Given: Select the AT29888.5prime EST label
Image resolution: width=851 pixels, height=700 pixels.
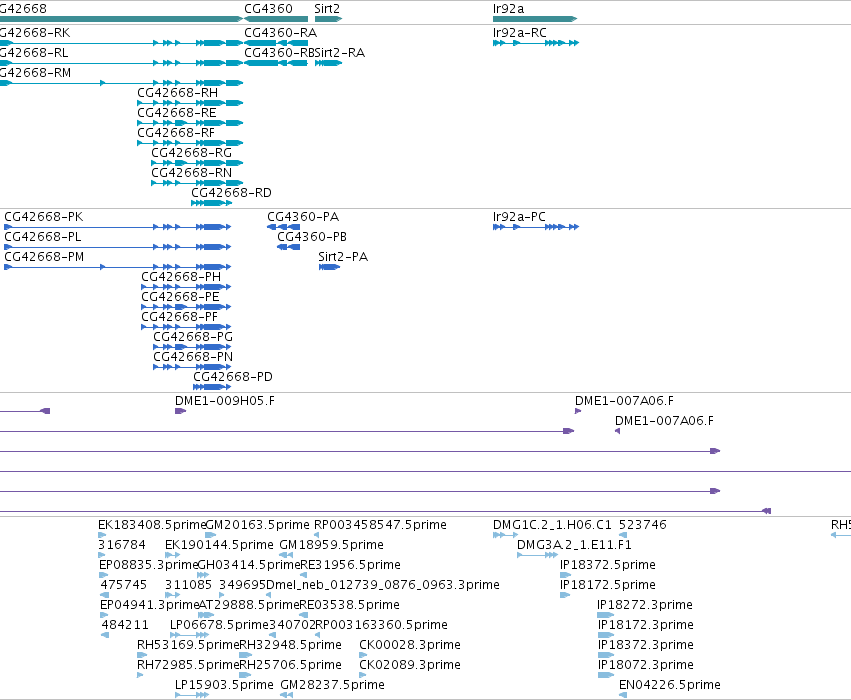Looking at the screenshot, I should pyautogui.click(x=249, y=606).
